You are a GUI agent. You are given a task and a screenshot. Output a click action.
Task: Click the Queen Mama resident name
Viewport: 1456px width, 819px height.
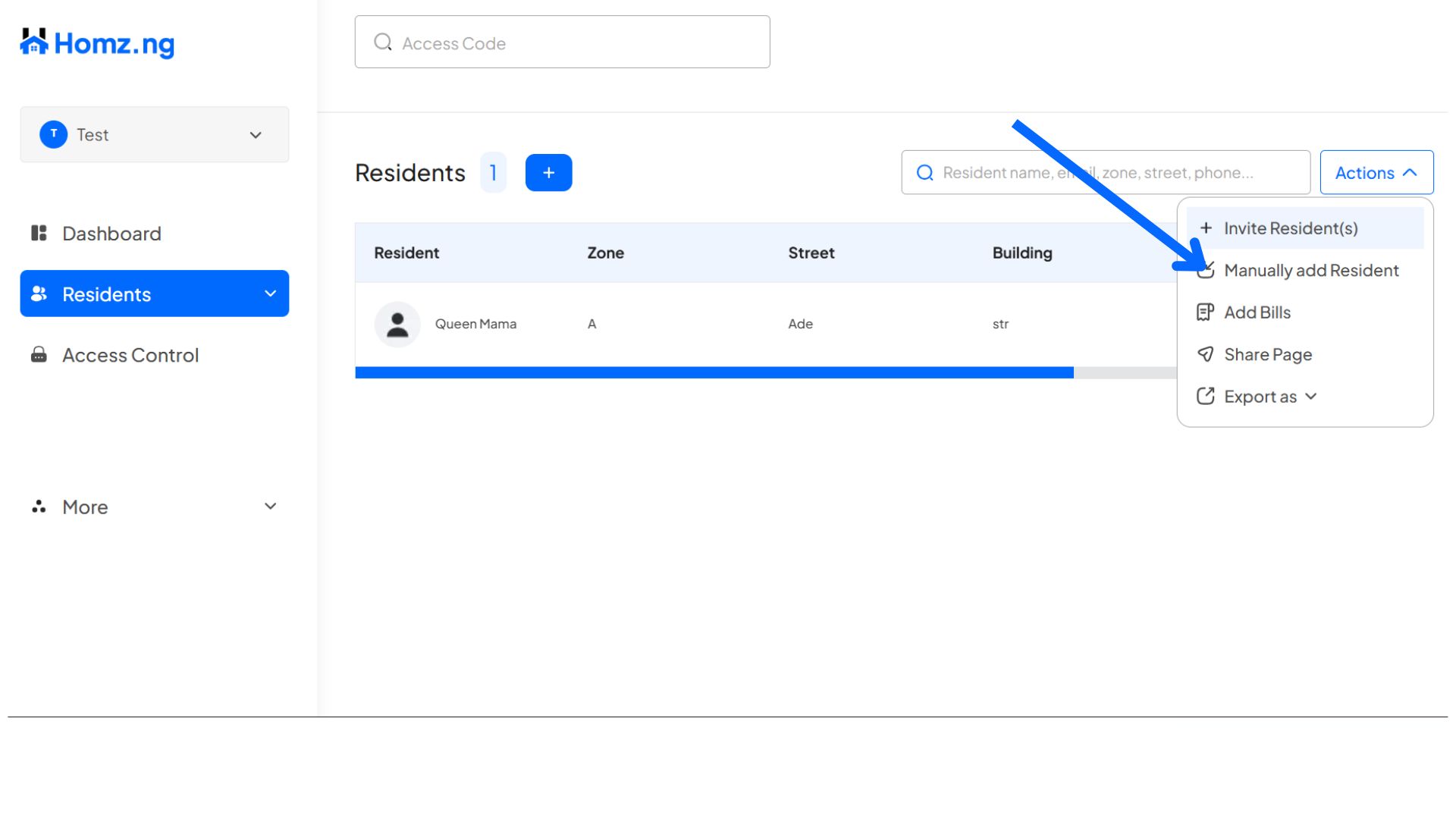click(475, 324)
